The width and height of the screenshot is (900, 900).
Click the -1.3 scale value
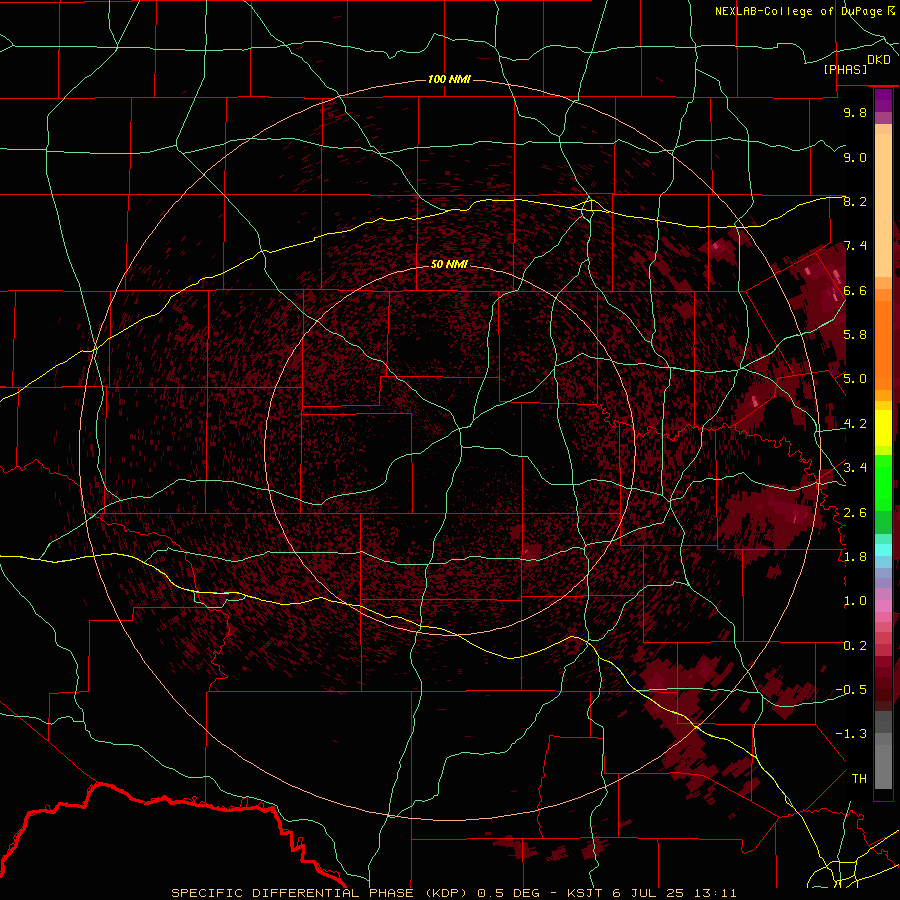coord(851,734)
